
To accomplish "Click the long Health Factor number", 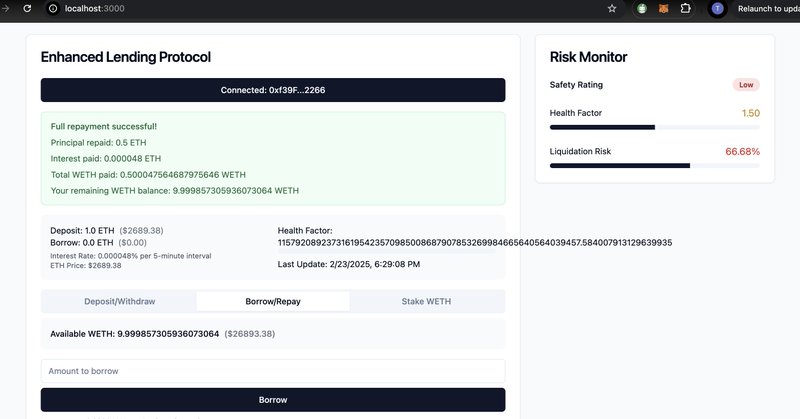I will point(474,242).
